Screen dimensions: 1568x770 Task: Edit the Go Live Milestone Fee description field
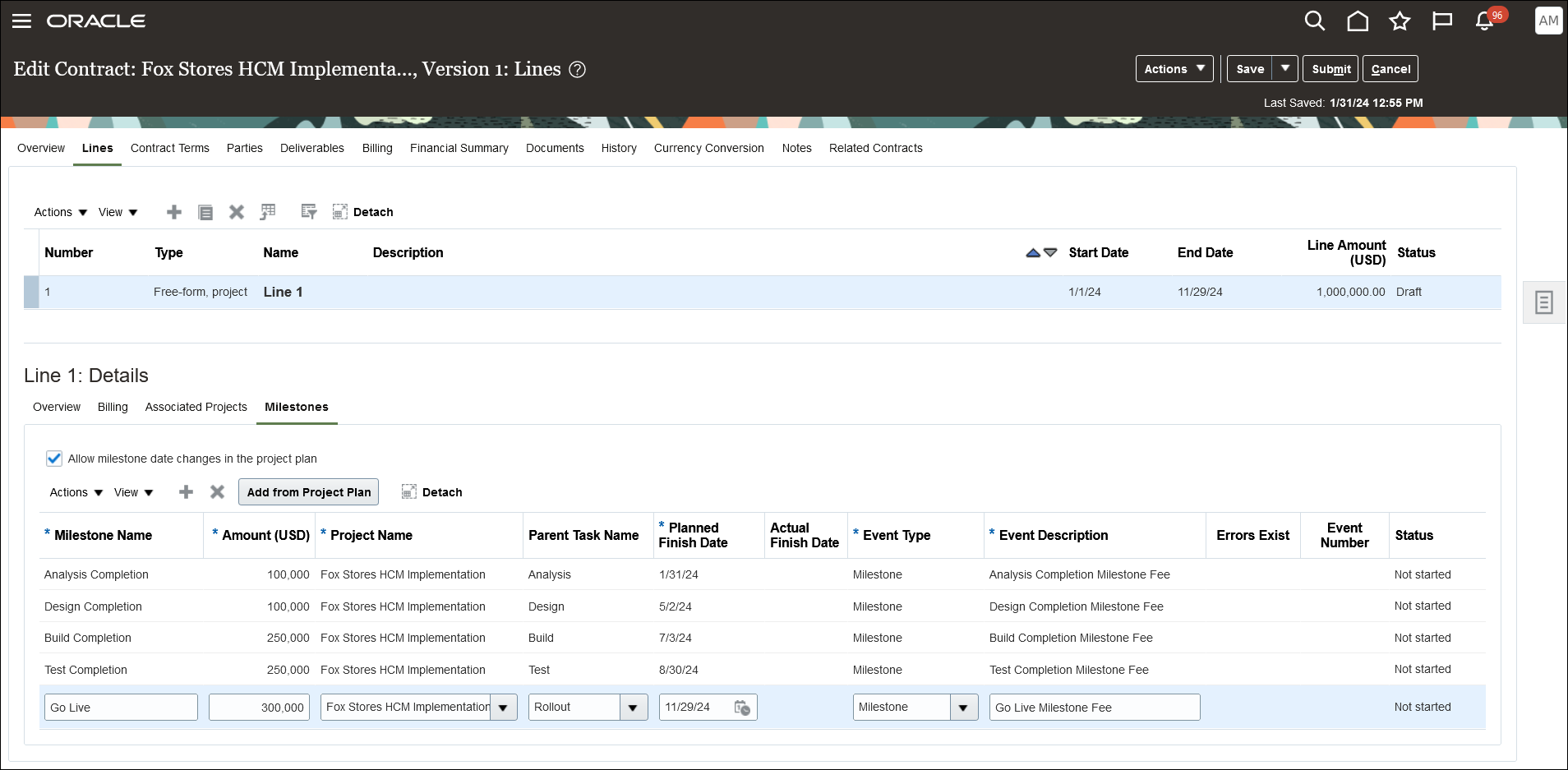point(1095,708)
